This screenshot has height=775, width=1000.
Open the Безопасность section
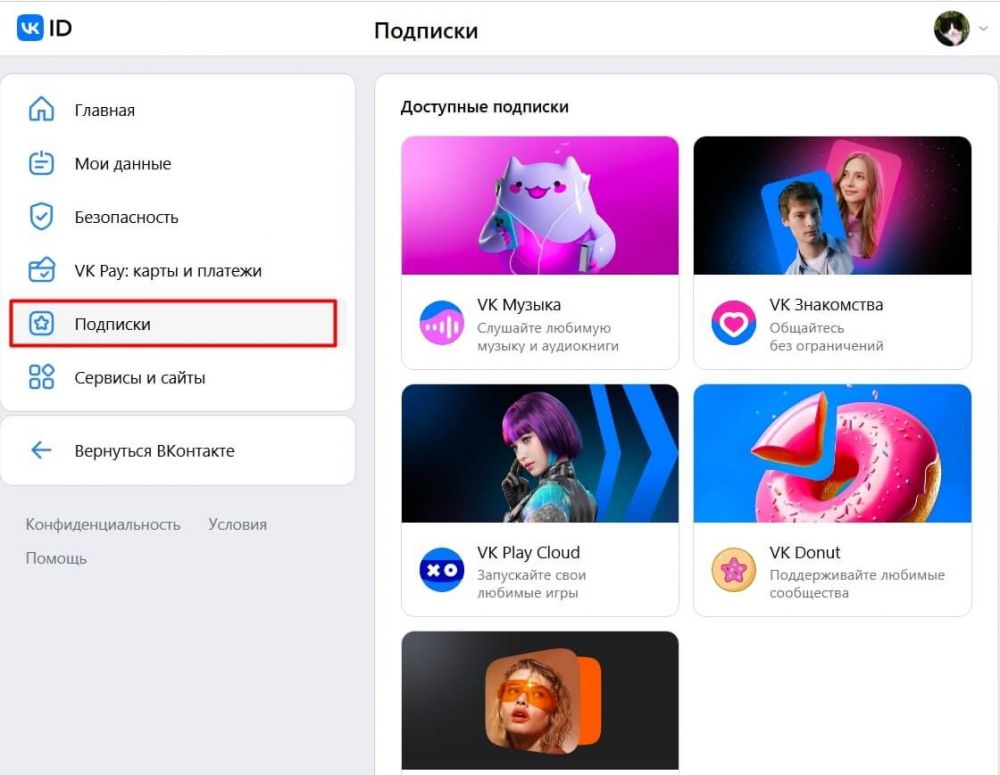[x=126, y=218]
